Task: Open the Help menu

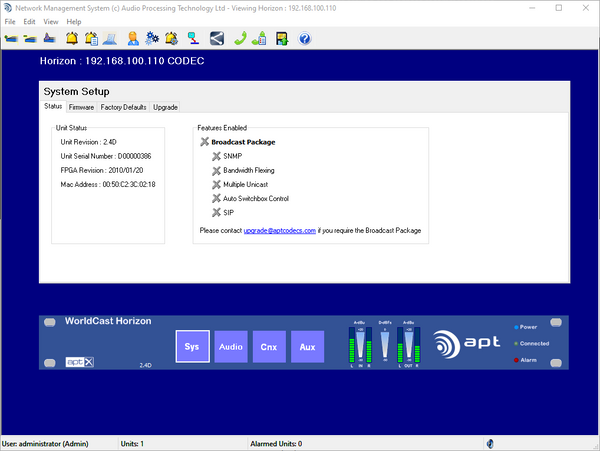Action: pos(73,22)
